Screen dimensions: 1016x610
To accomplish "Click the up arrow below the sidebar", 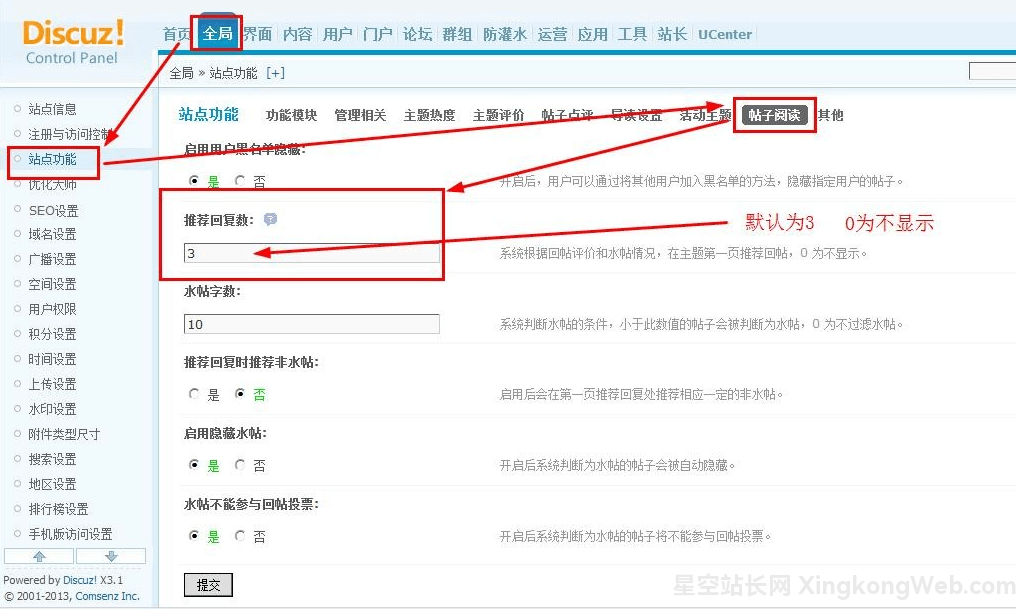I will point(38,557).
